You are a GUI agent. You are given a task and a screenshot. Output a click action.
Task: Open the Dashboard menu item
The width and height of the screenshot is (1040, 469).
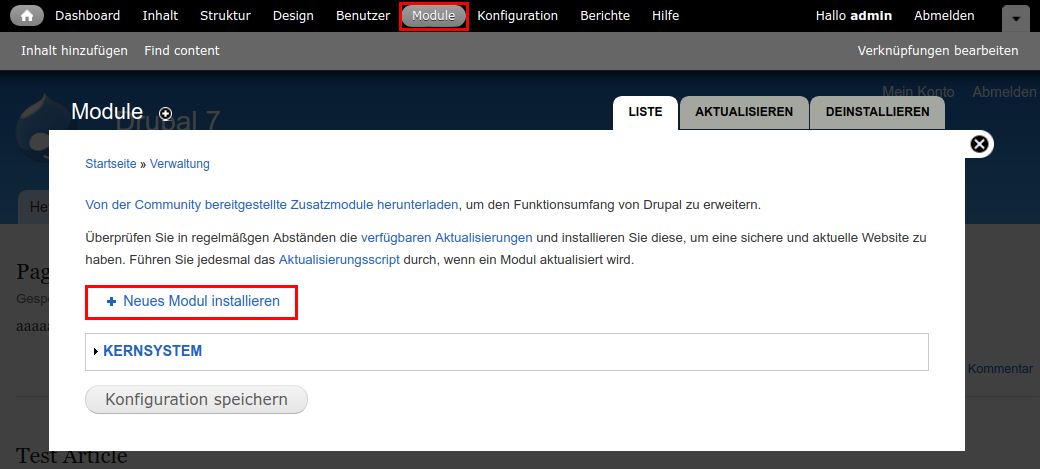[x=87, y=16]
